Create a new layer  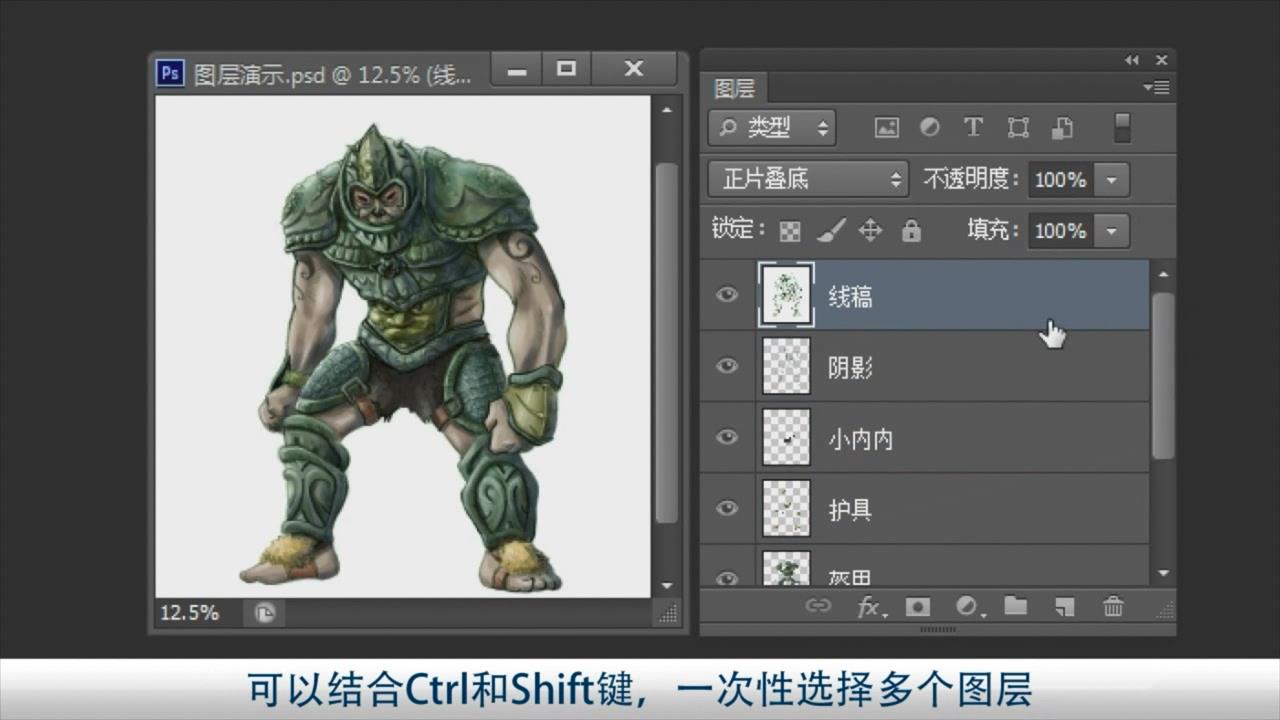click(x=1065, y=606)
